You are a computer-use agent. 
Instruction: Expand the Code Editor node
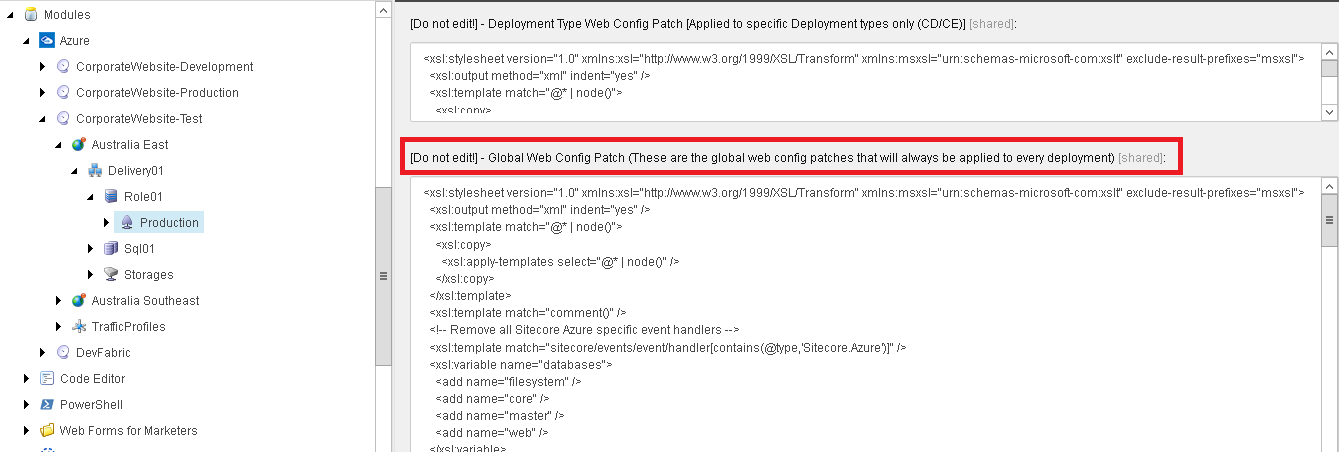[x=26, y=379]
